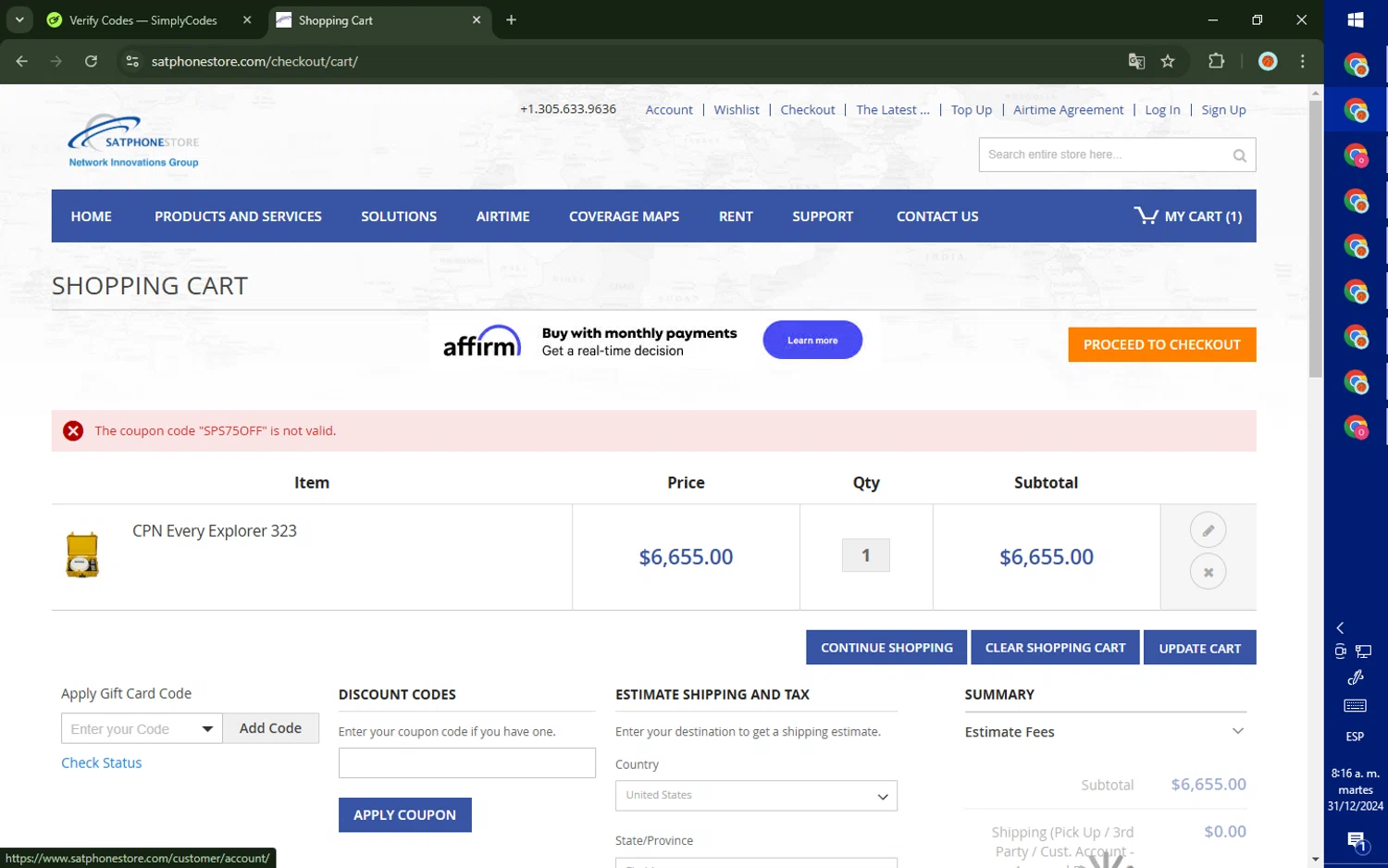Switch to the Verify Codes SimplyCodes tab

coord(144,19)
